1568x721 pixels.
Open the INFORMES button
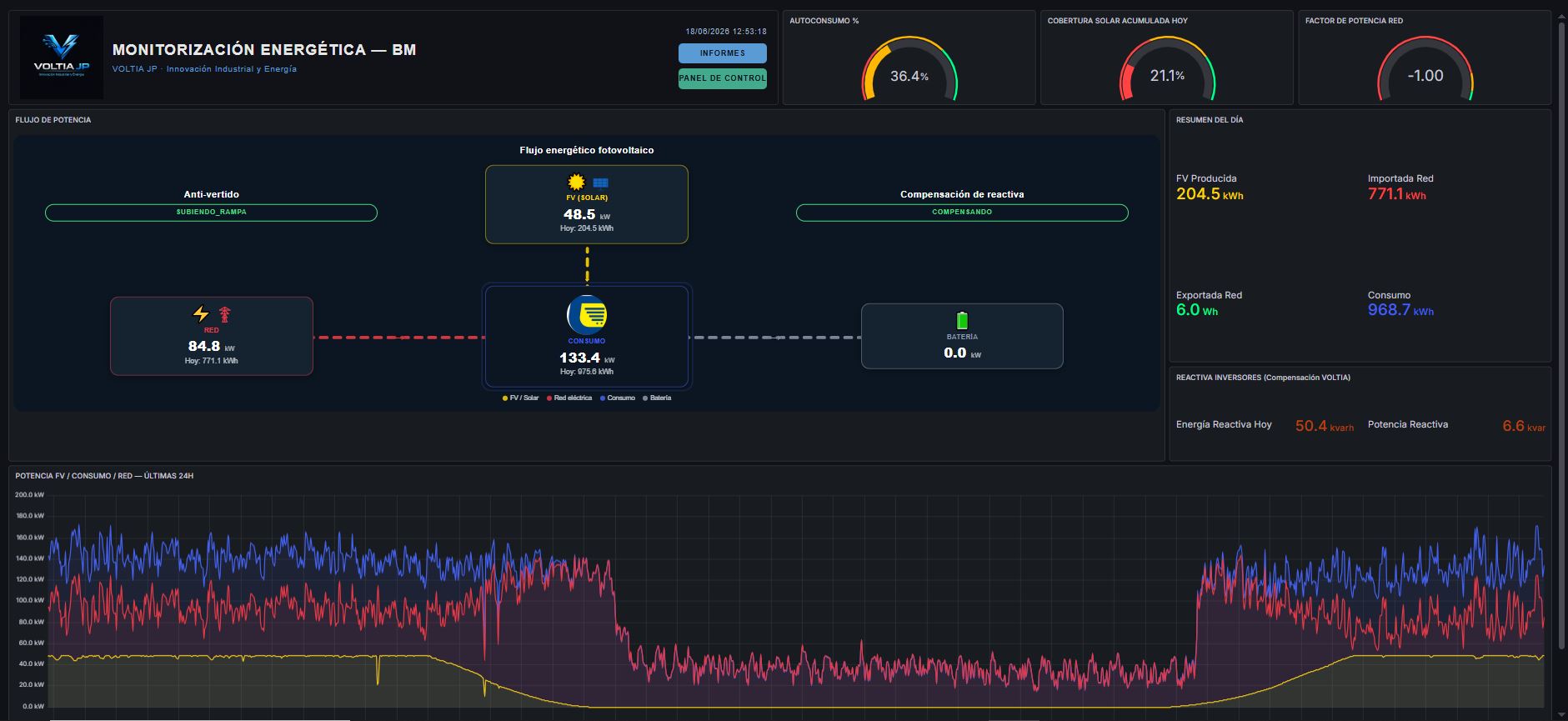(723, 53)
